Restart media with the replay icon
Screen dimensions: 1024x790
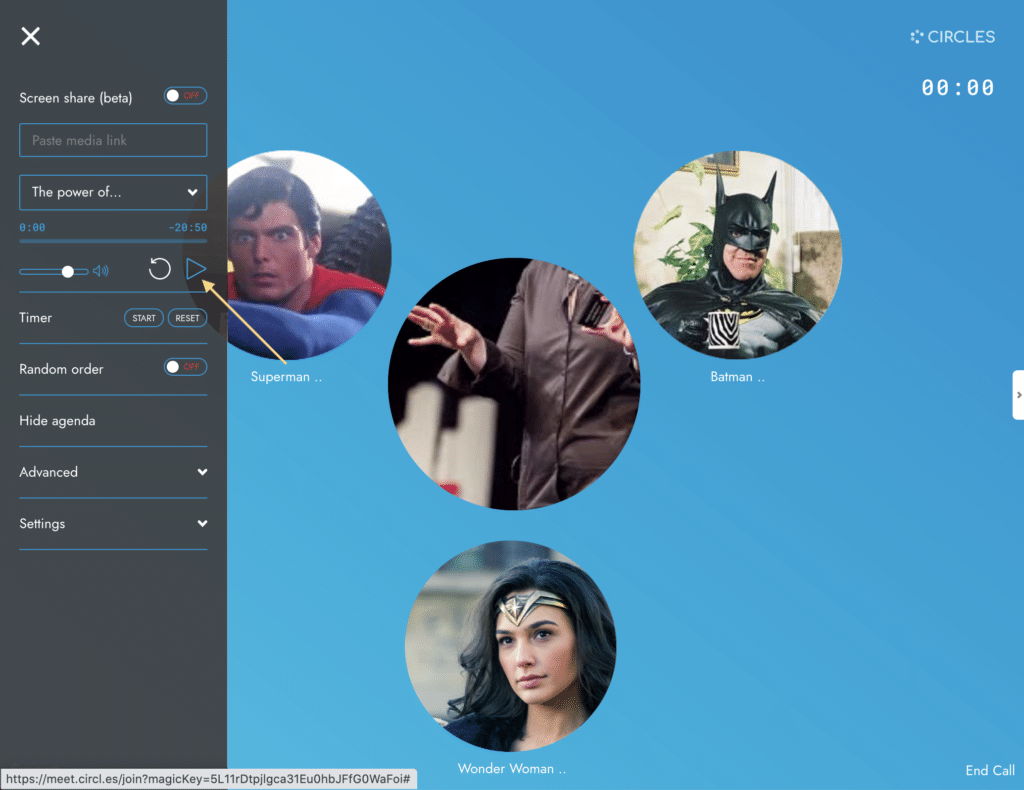pyautogui.click(x=159, y=269)
